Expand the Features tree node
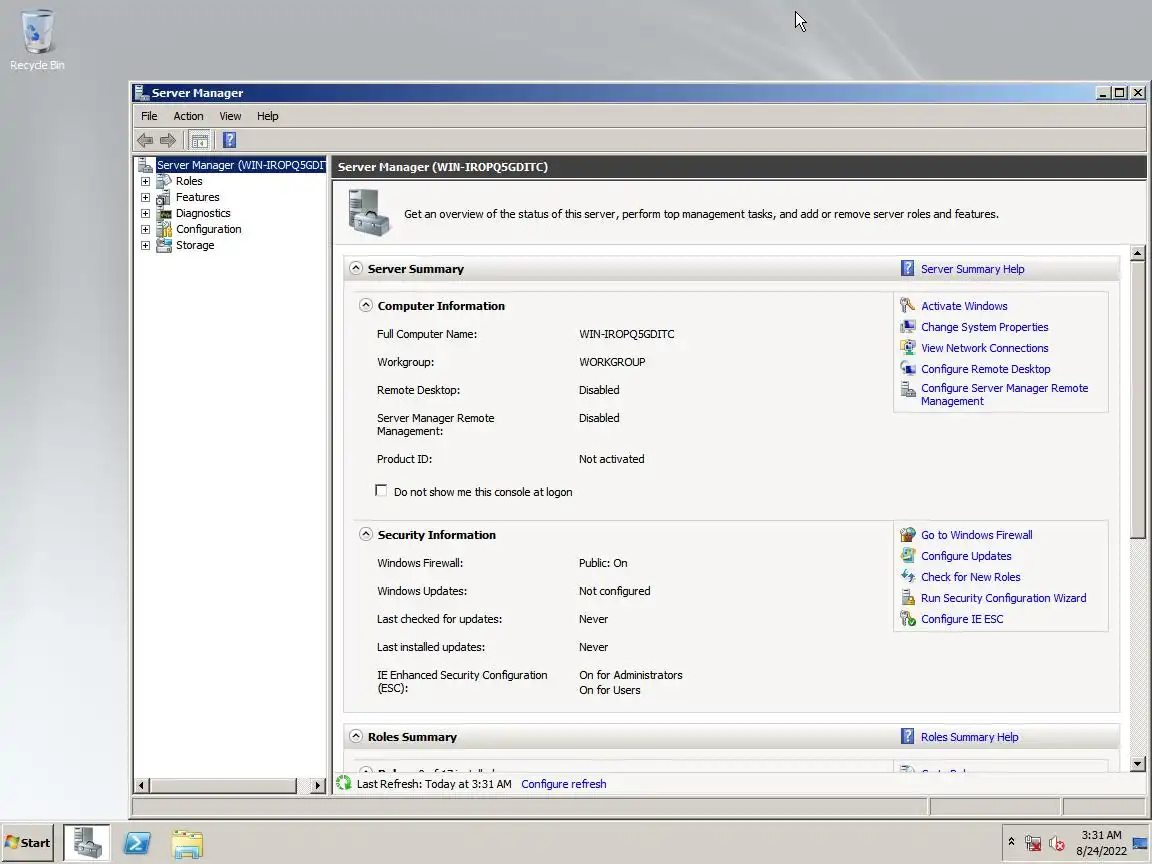Image resolution: width=1152 pixels, height=864 pixels. coord(145,197)
